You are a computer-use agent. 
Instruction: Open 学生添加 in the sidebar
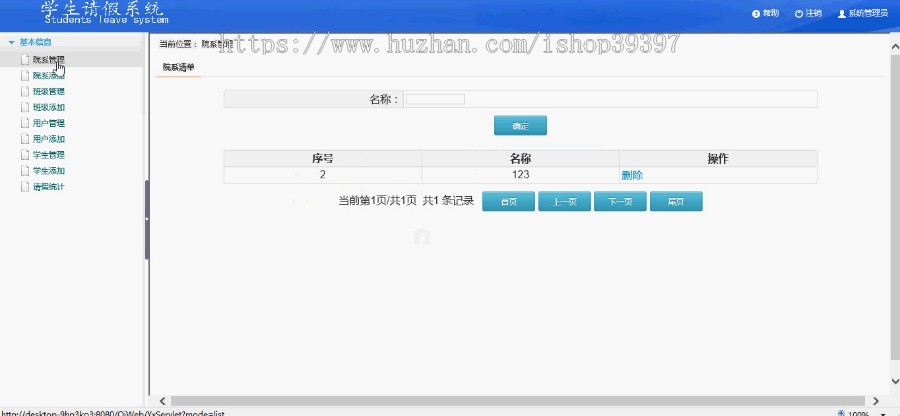coord(48,171)
